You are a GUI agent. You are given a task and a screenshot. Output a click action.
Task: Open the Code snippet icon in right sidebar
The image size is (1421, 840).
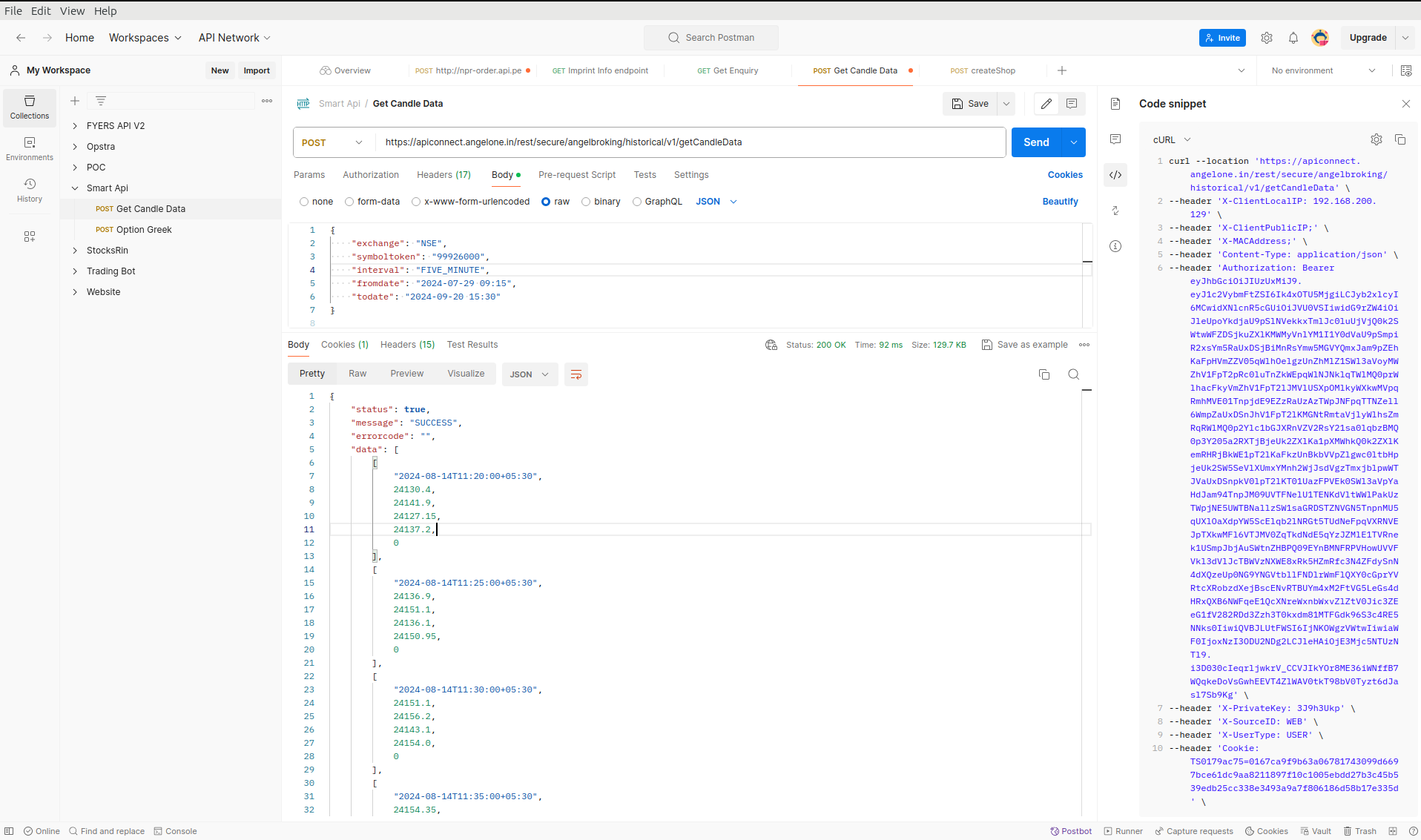pos(1115,175)
